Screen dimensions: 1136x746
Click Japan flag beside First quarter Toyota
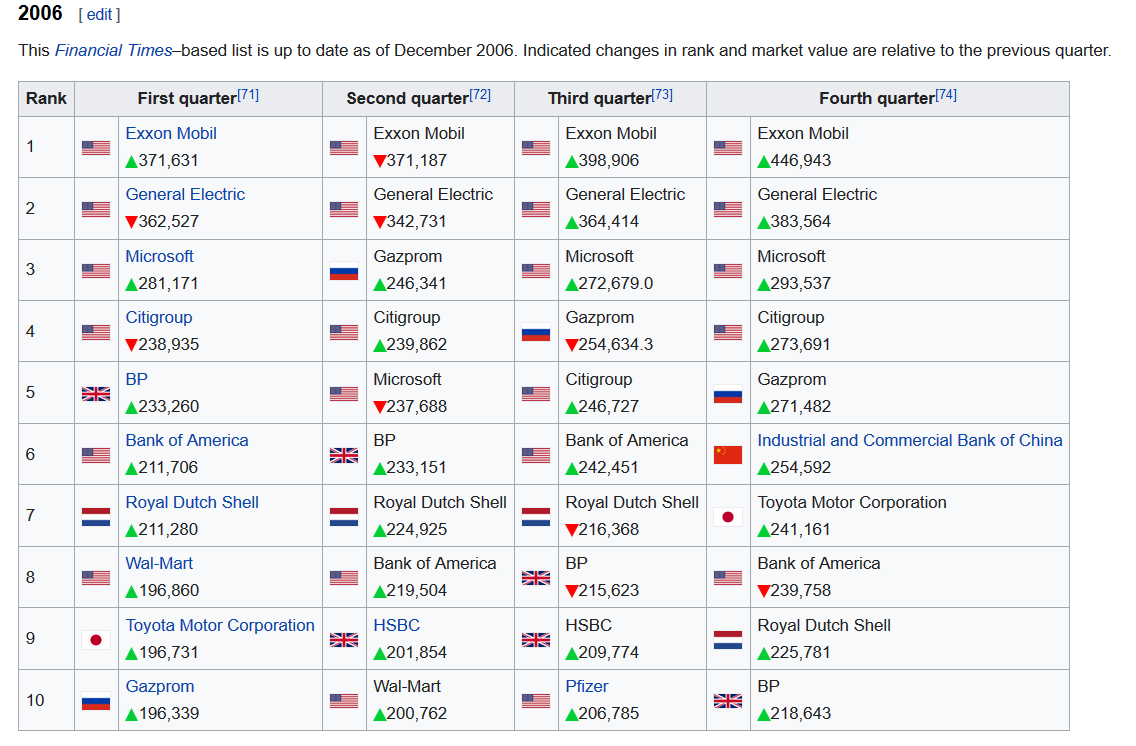pyautogui.click(x=96, y=640)
